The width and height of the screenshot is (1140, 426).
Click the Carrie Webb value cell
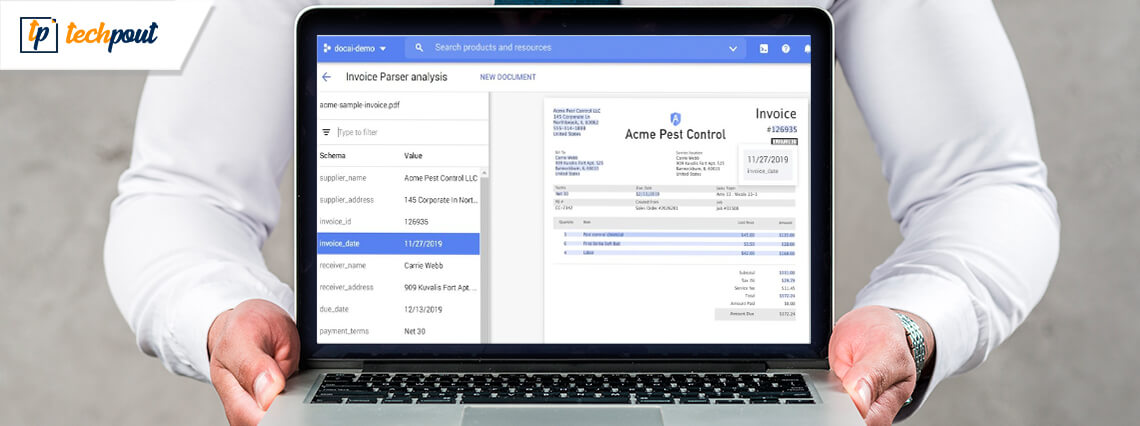(423, 265)
